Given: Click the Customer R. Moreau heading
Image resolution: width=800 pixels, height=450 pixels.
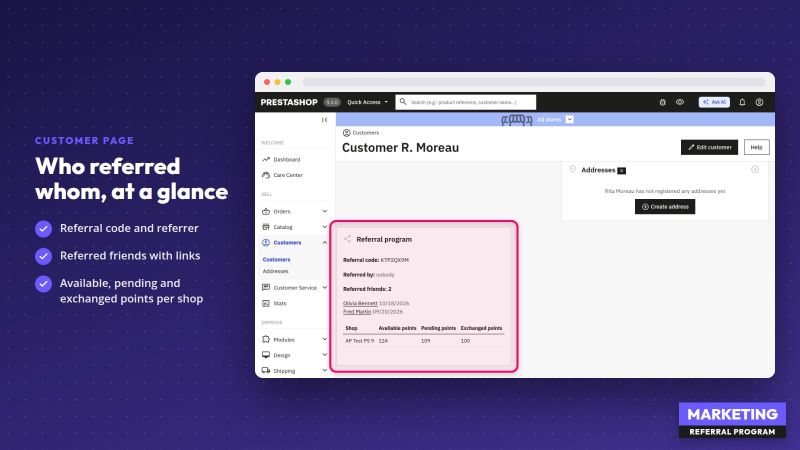Looking at the screenshot, I should [401, 148].
